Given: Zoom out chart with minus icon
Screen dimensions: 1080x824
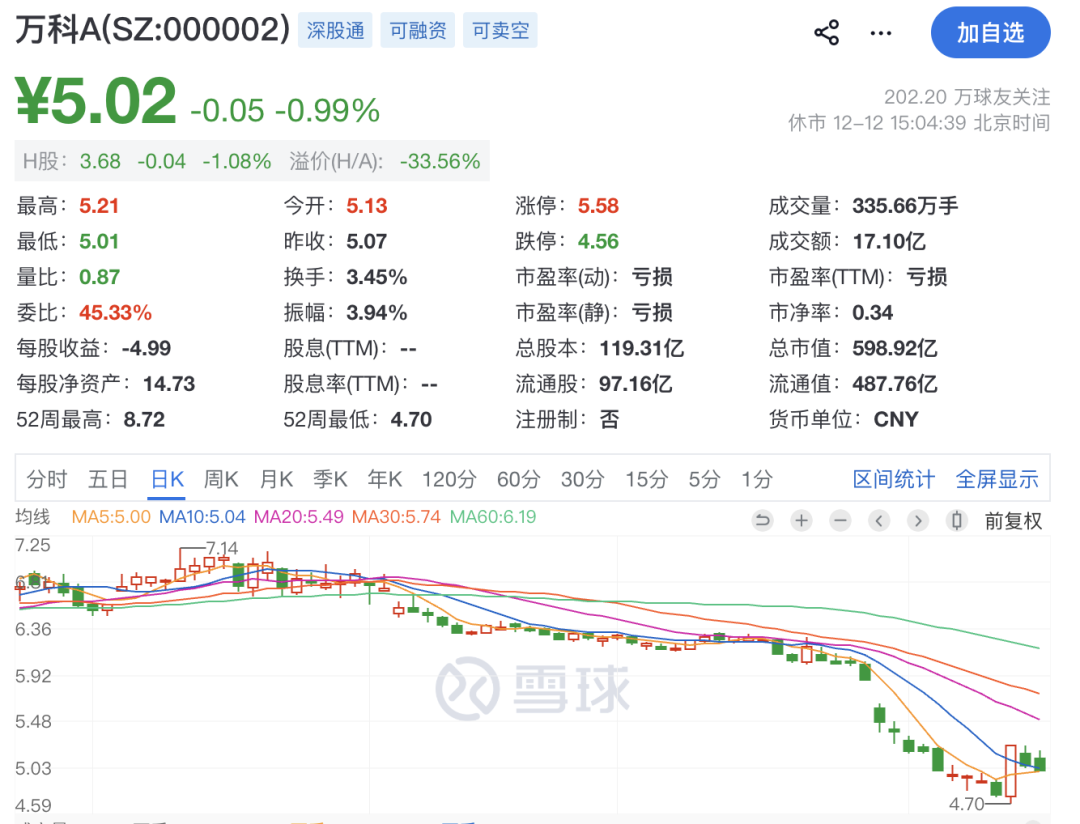Looking at the screenshot, I should tap(840, 520).
